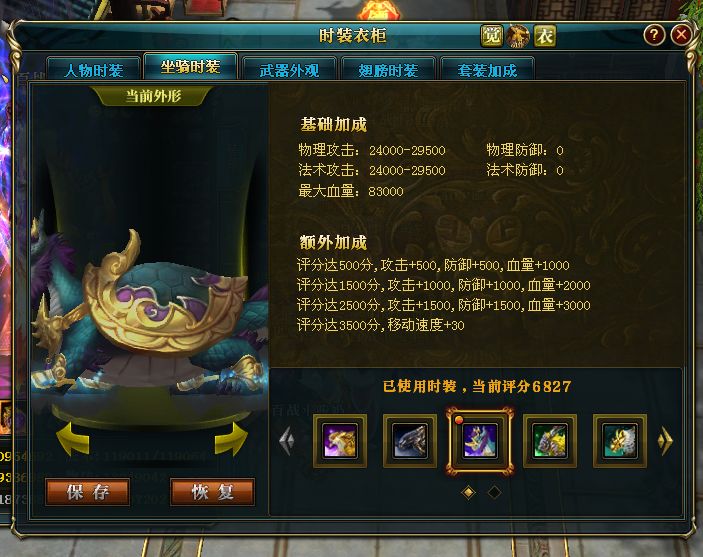Select the golden lion mount icon

[340, 441]
